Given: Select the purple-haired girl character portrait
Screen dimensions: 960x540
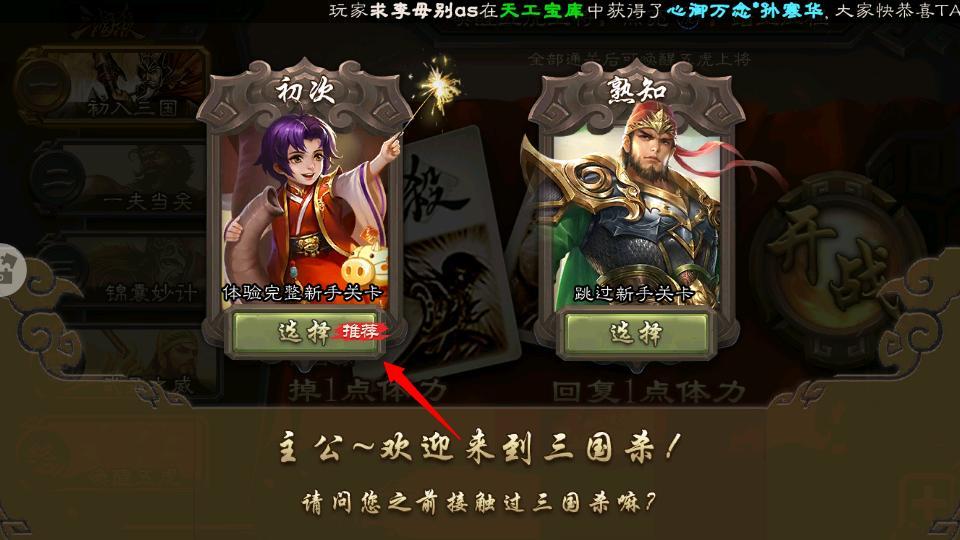Looking at the screenshot, I should [305, 211].
